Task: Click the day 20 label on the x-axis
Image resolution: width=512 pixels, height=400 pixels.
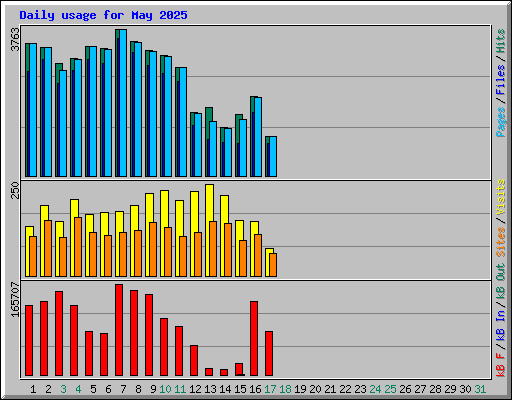Action: click(x=315, y=389)
